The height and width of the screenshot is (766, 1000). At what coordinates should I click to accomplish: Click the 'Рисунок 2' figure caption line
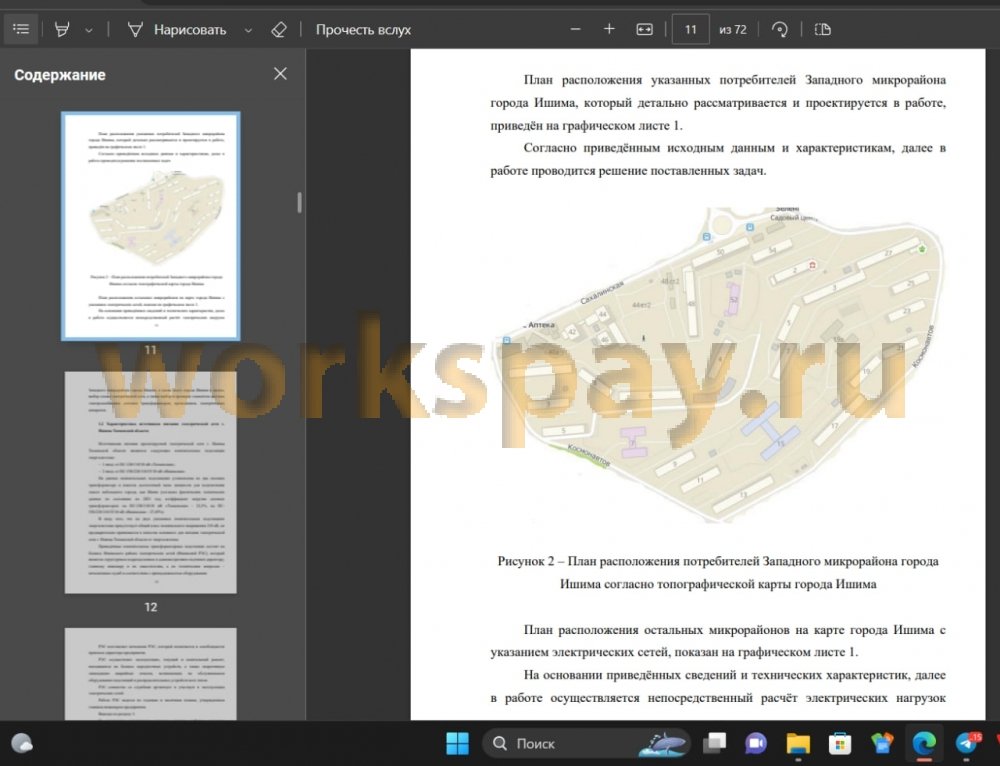coord(717,561)
